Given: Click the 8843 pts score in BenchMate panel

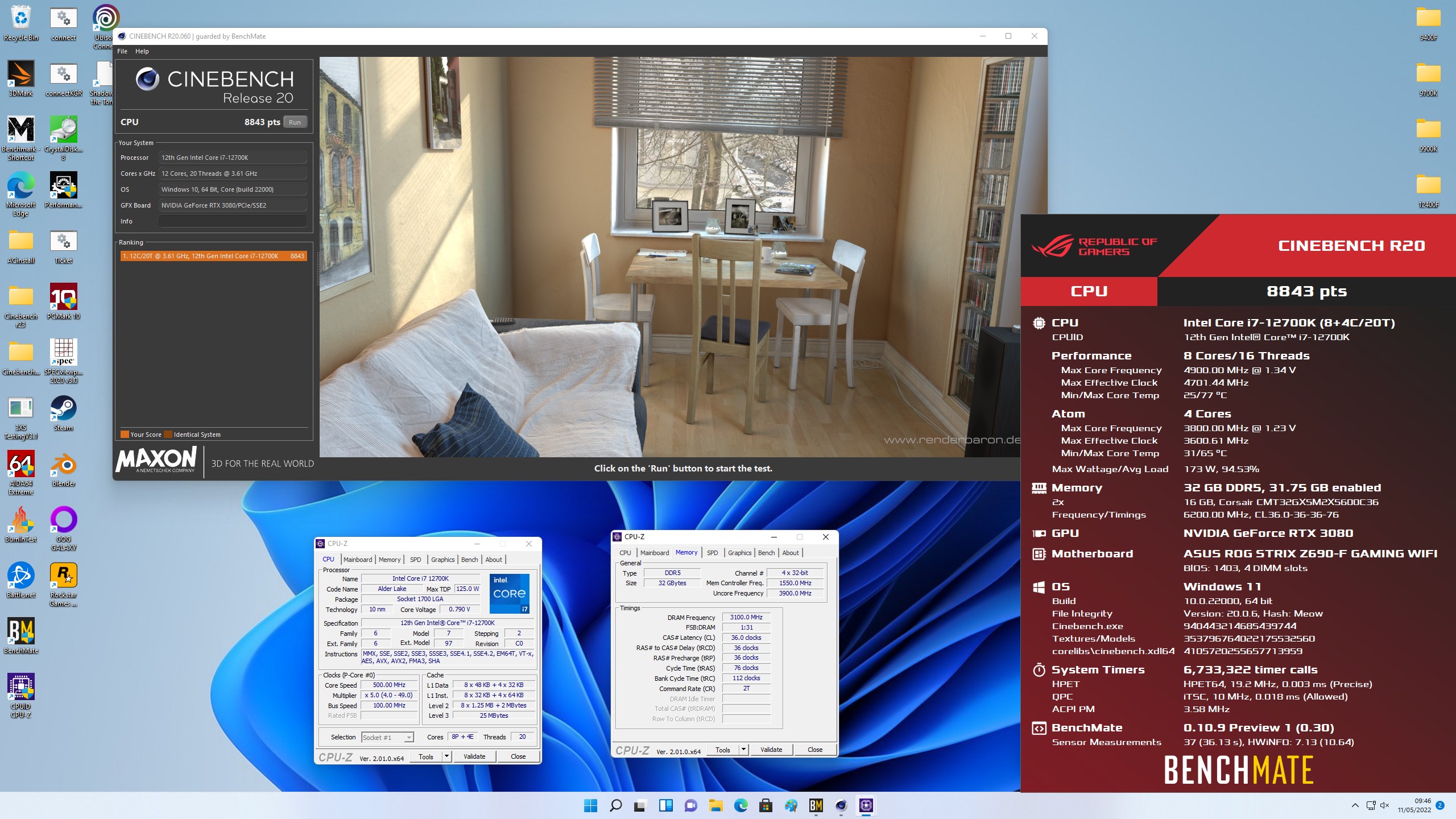Looking at the screenshot, I should click(x=1306, y=291).
